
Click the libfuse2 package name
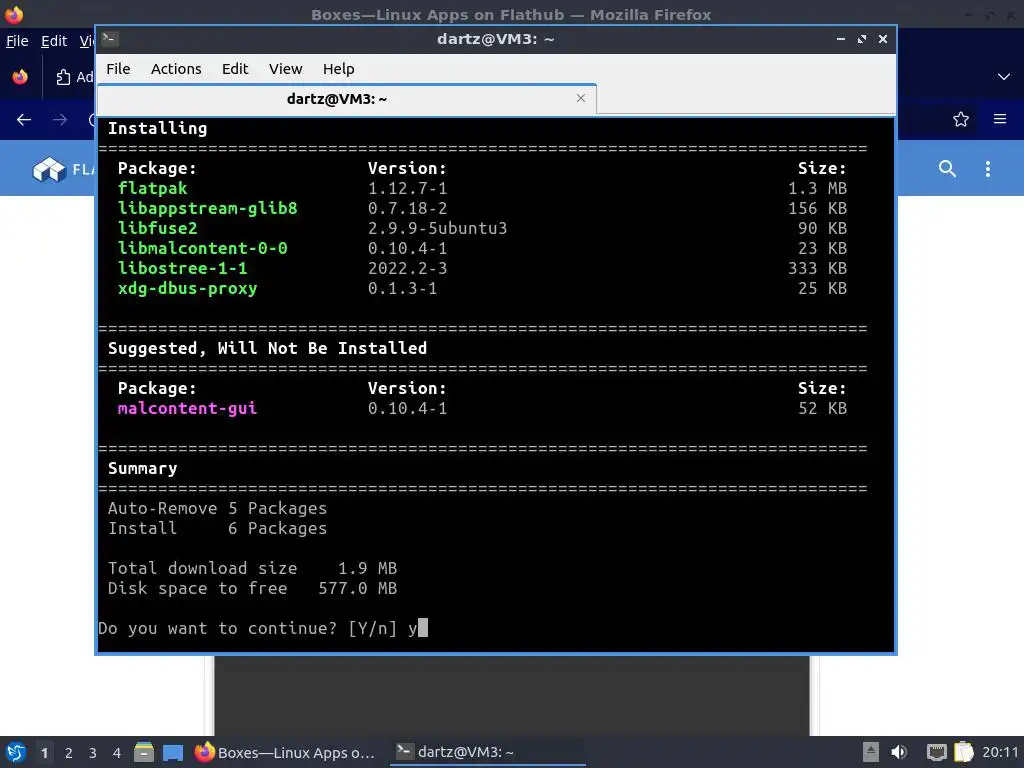(x=157, y=228)
